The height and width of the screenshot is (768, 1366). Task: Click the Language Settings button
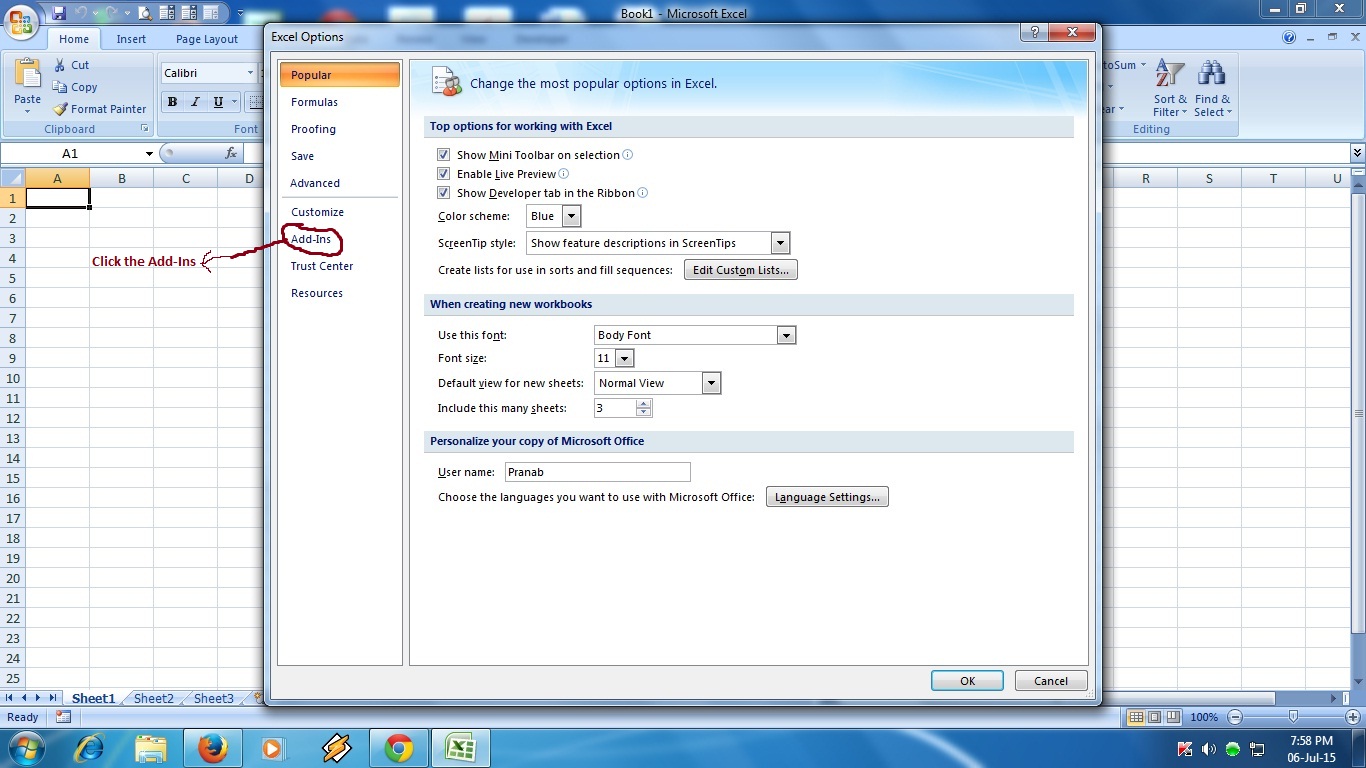tap(827, 497)
